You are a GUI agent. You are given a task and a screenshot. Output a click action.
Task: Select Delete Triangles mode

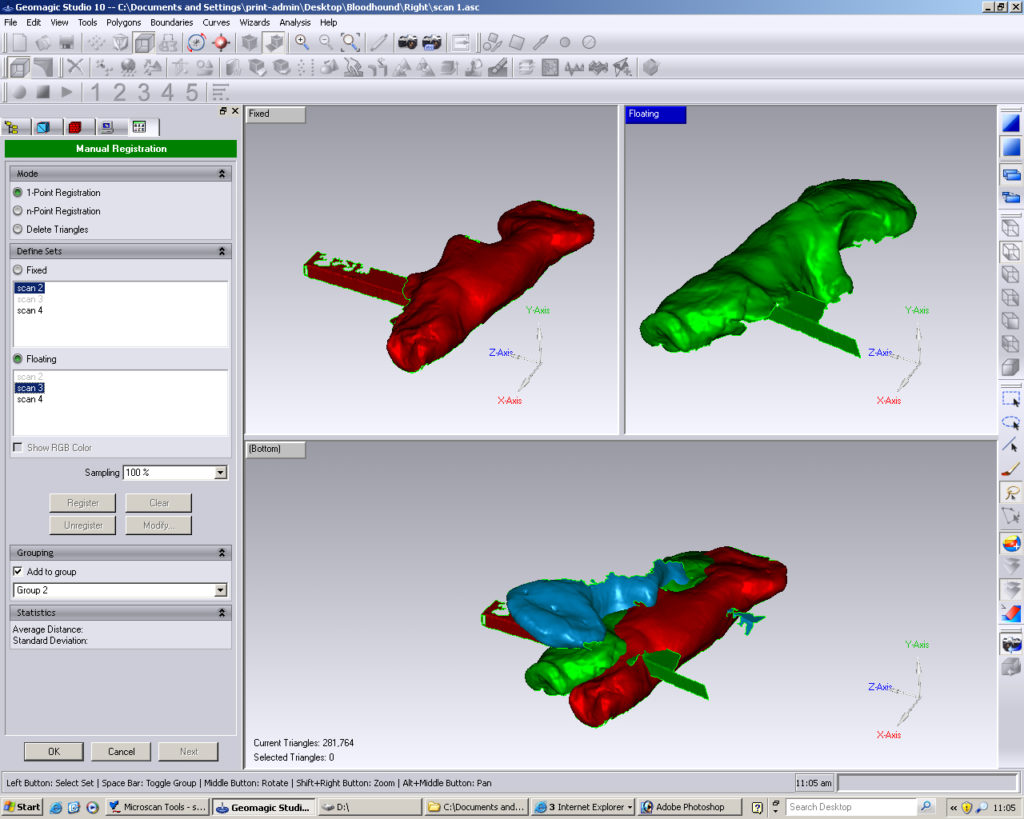click(18, 229)
